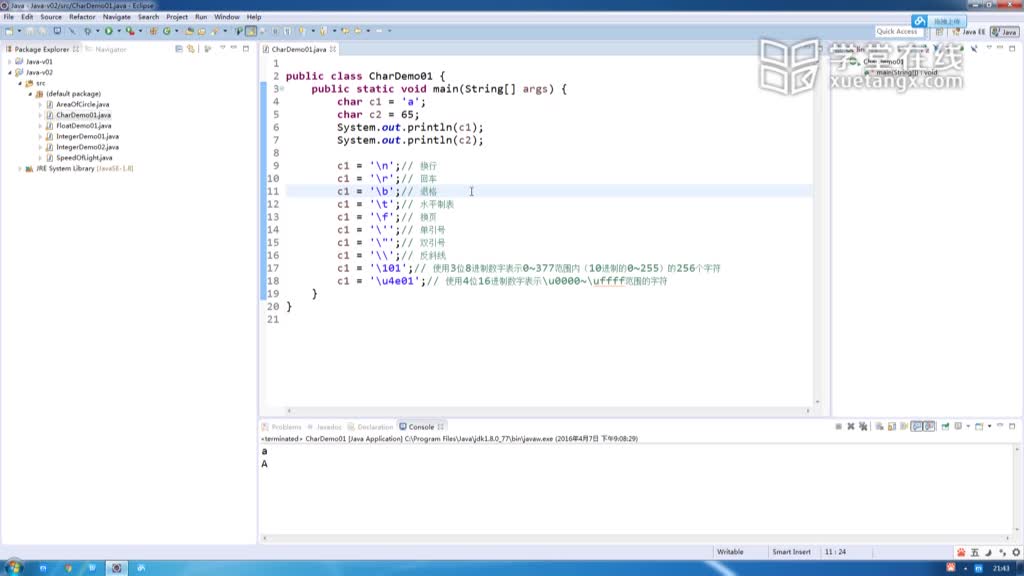This screenshot has width=1024, height=576.
Task: Click the Run External Tools icon
Action: pos(130,31)
